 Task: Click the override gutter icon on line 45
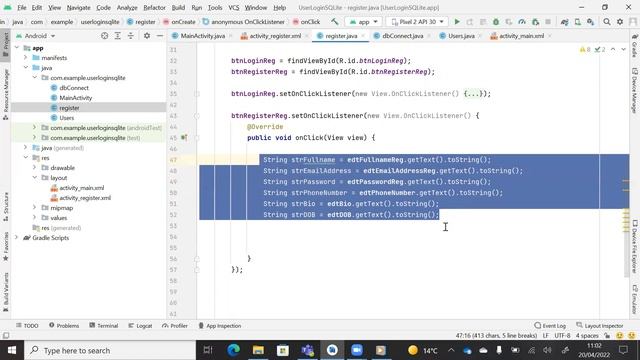[x=184, y=138]
